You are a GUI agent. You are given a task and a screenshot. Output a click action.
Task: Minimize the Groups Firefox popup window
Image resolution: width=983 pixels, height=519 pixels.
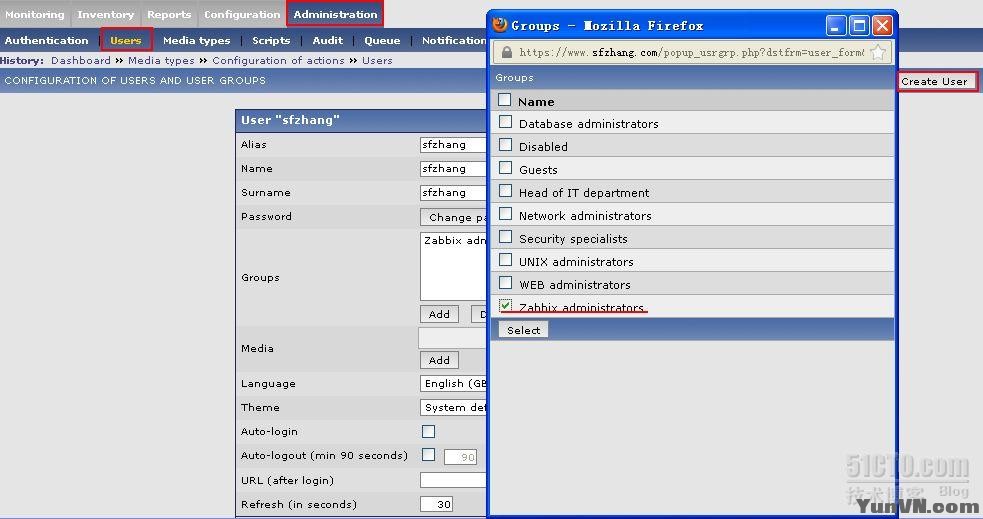click(836, 26)
